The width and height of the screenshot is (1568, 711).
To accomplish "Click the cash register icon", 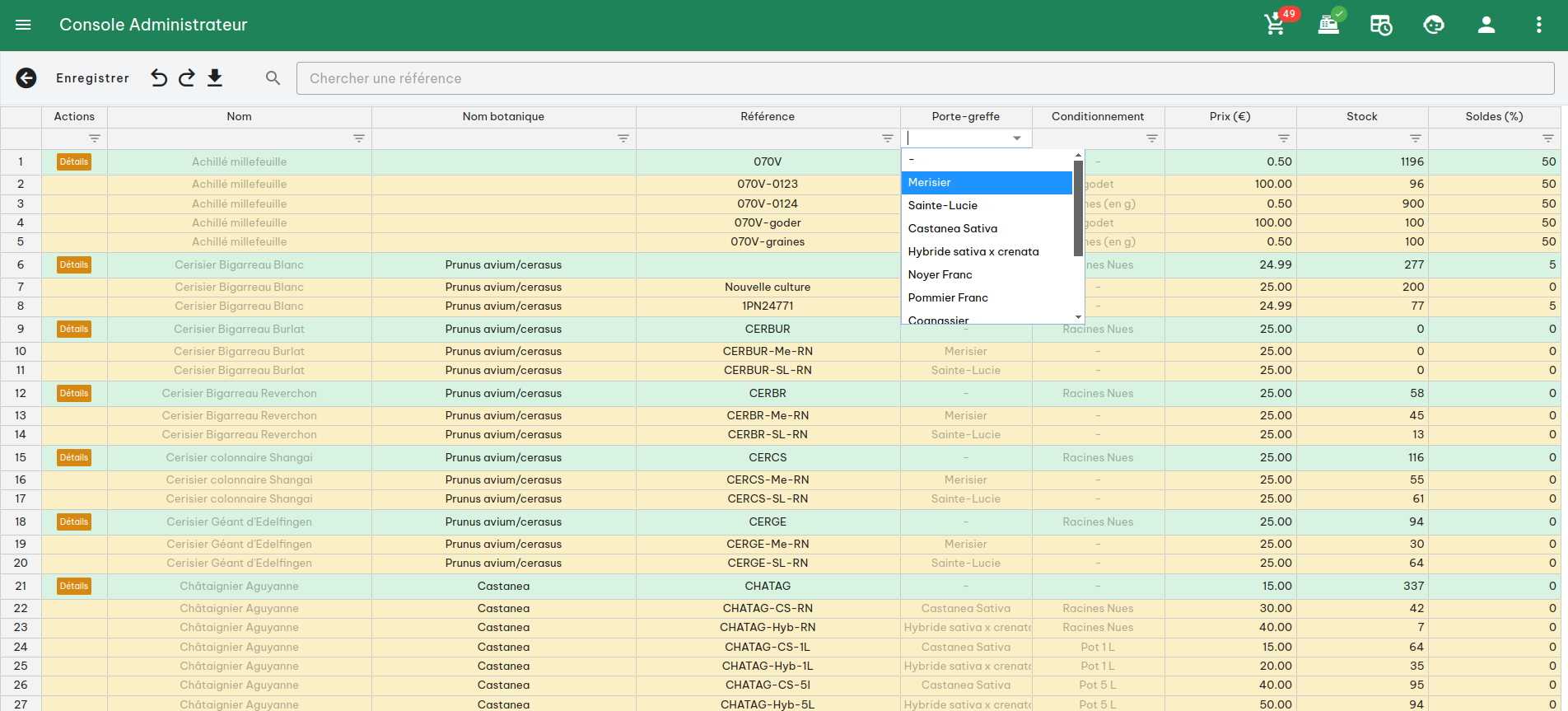I will [x=1328, y=25].
